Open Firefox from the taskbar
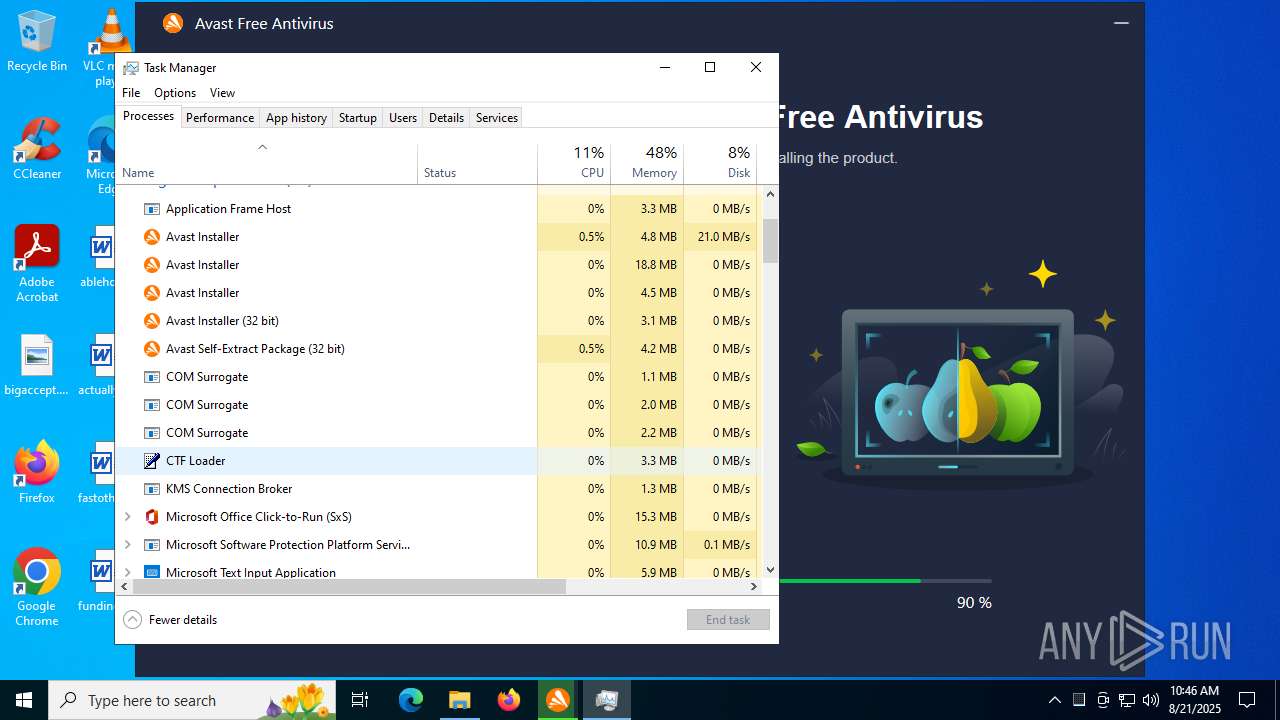This screenshot has height=720, width=1280. pos(508,700)
